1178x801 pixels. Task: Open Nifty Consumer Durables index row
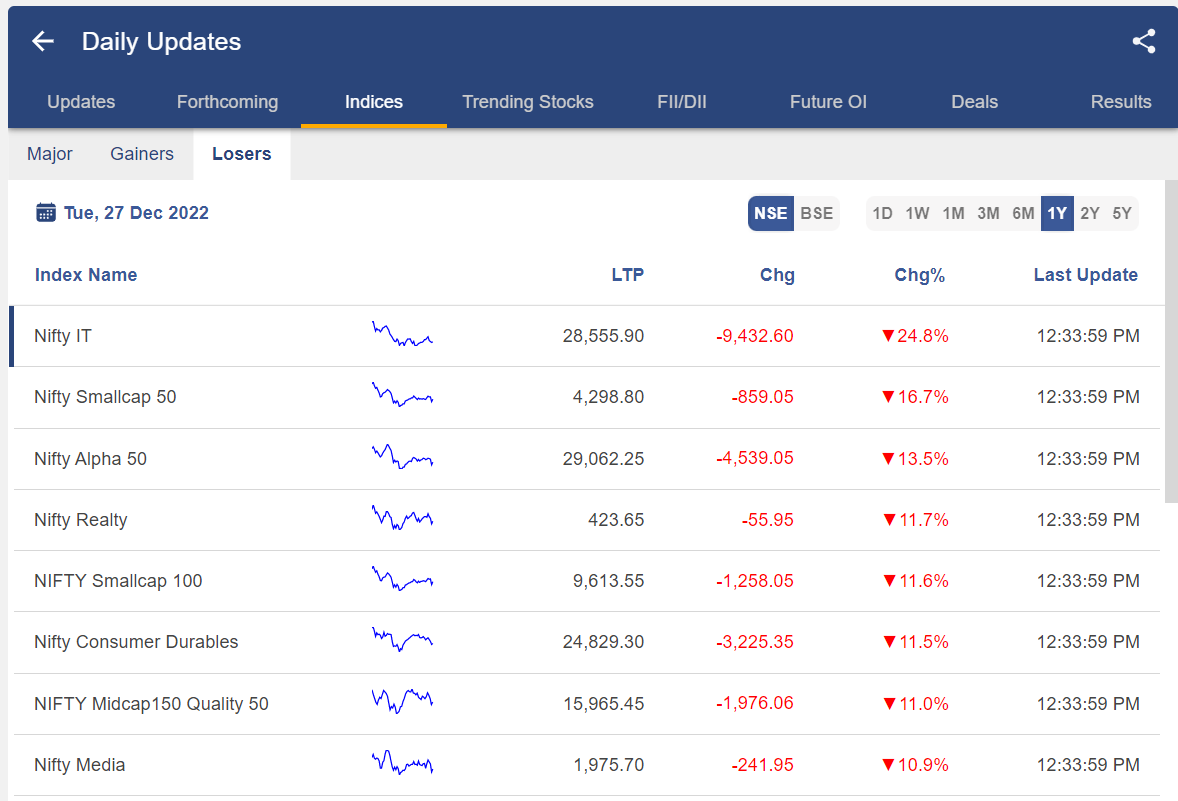(x=136, y=642)
